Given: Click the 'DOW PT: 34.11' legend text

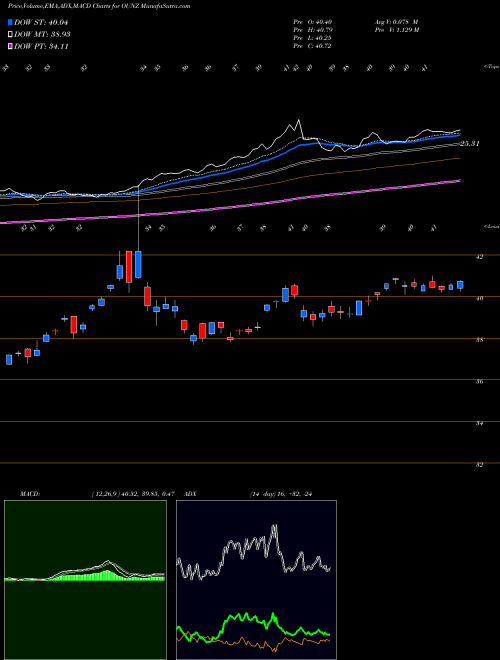Looking at the screenshot, I should [x=41, y=46].
